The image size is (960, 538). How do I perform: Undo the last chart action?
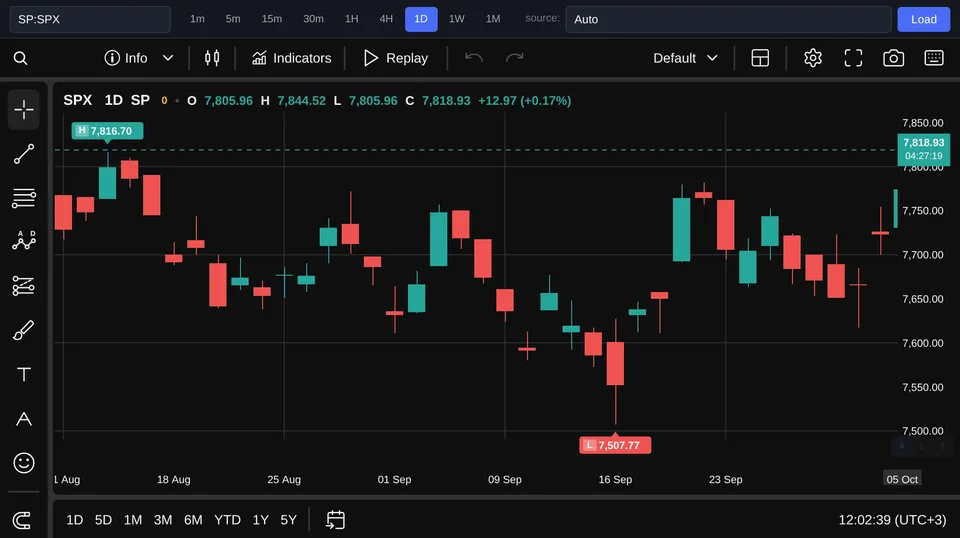coord(474,58)
